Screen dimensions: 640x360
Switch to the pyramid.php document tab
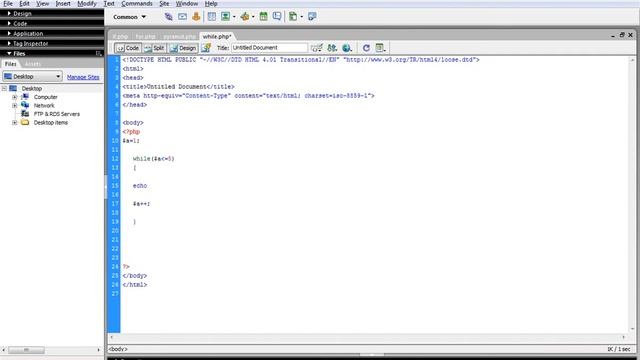(x=179, y=36)
